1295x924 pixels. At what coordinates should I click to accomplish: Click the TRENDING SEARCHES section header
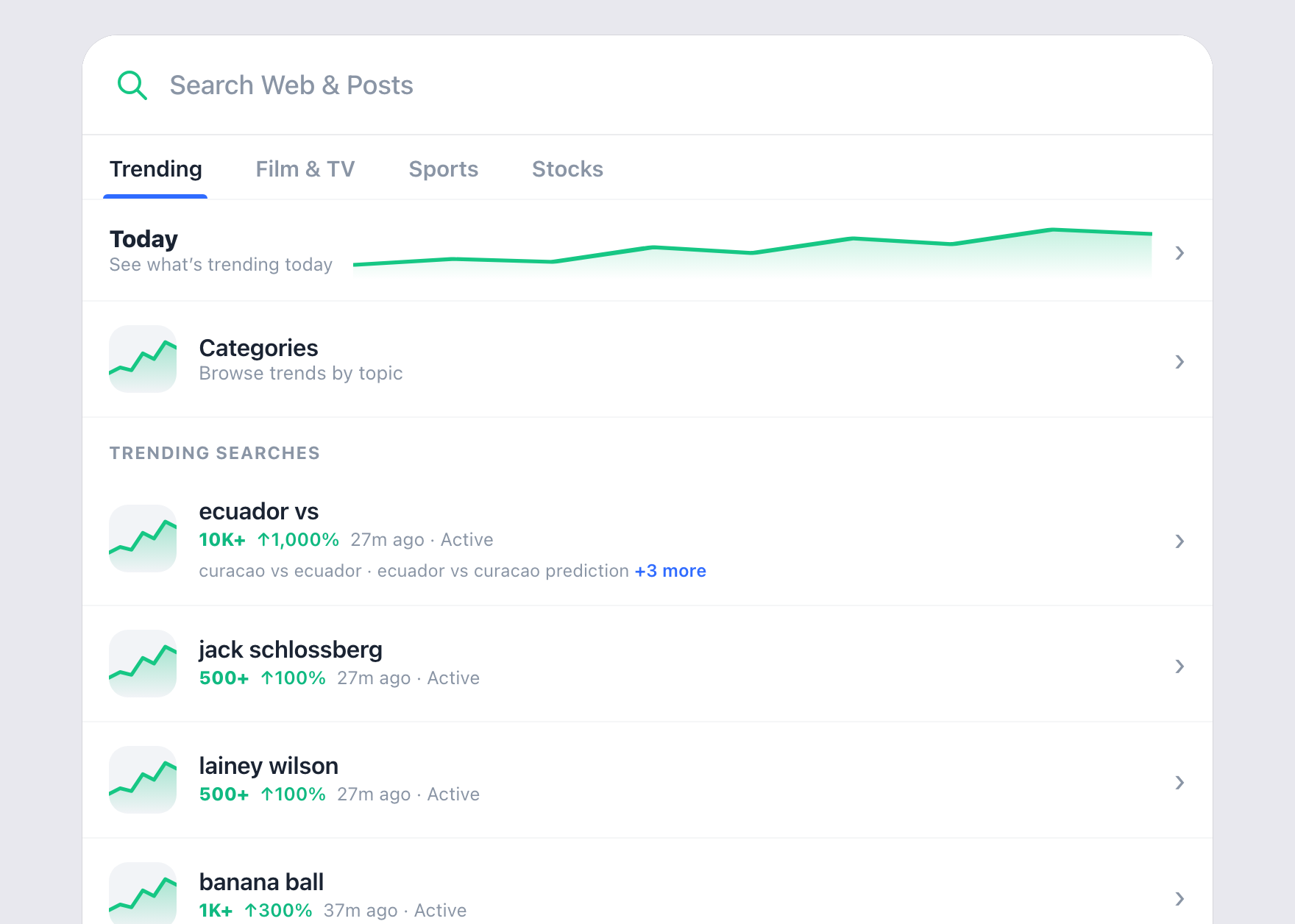coord(215,453)
